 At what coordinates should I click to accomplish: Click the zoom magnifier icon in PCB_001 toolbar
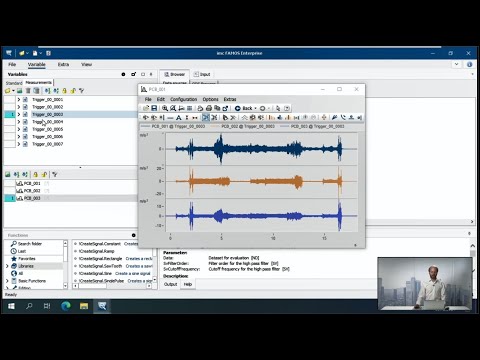[165, 108]
